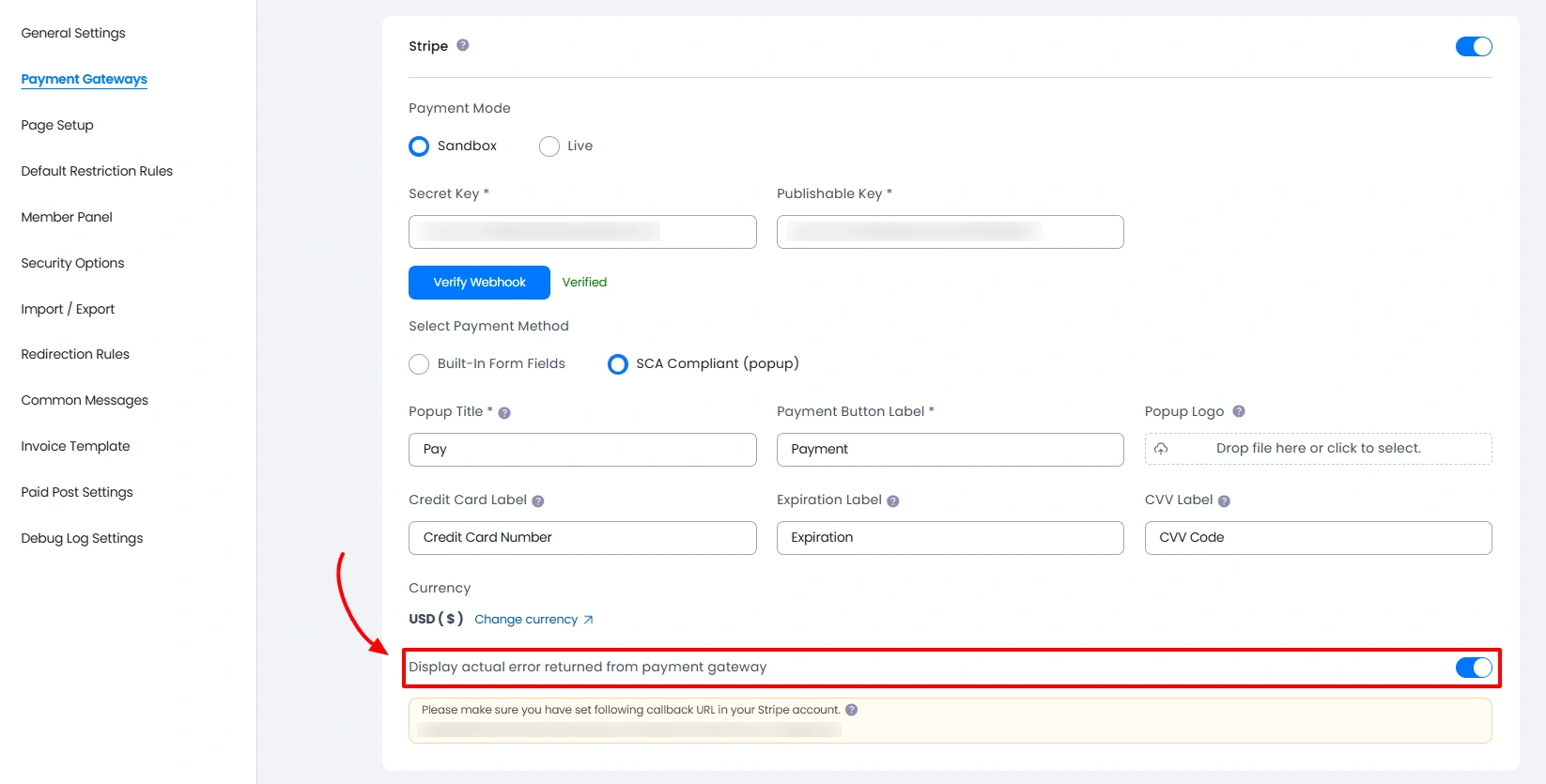Toggle display actual error from payment gateway
1546x784 pixels.
pyautogui.click(x=1473, y=668)
